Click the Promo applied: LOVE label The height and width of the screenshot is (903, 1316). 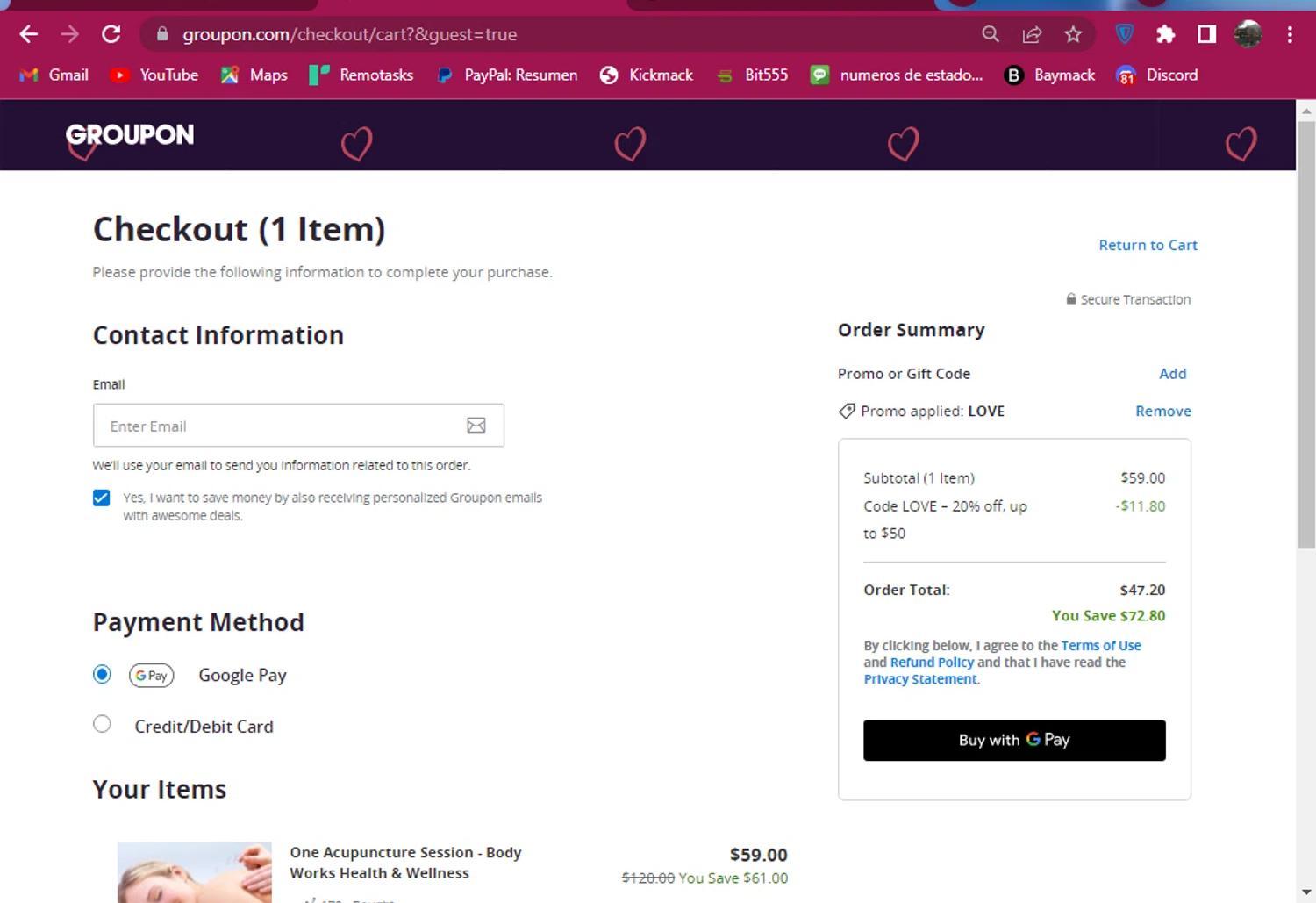click(x=933, y=411)
